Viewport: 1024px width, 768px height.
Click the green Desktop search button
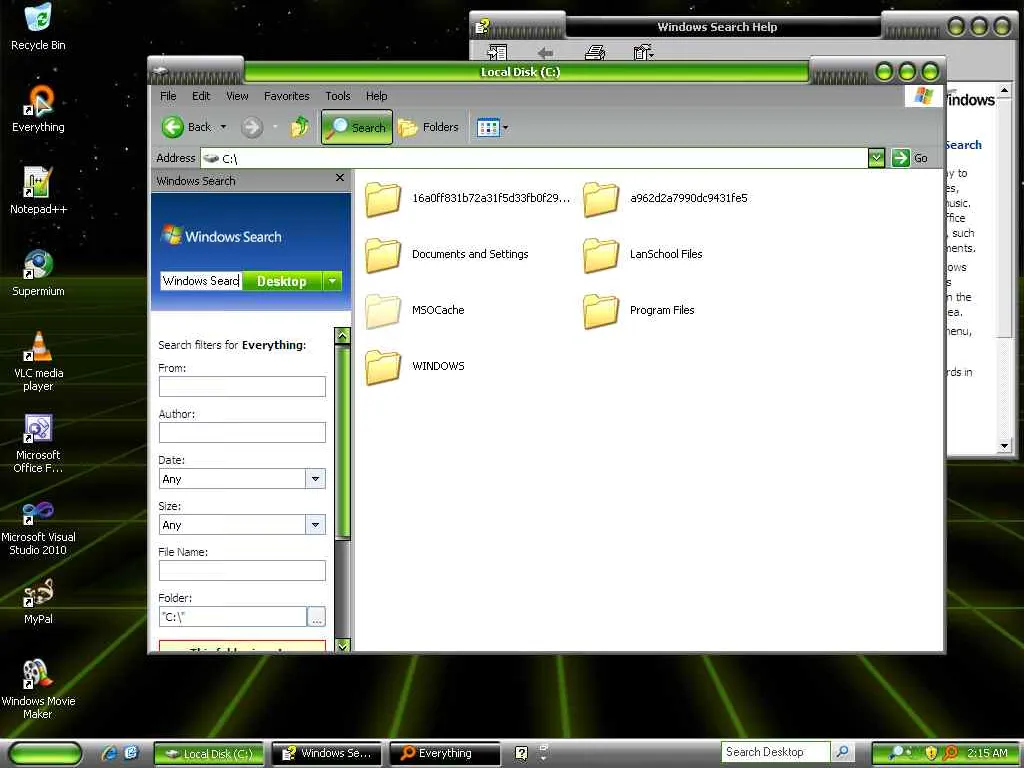point(281,281)
